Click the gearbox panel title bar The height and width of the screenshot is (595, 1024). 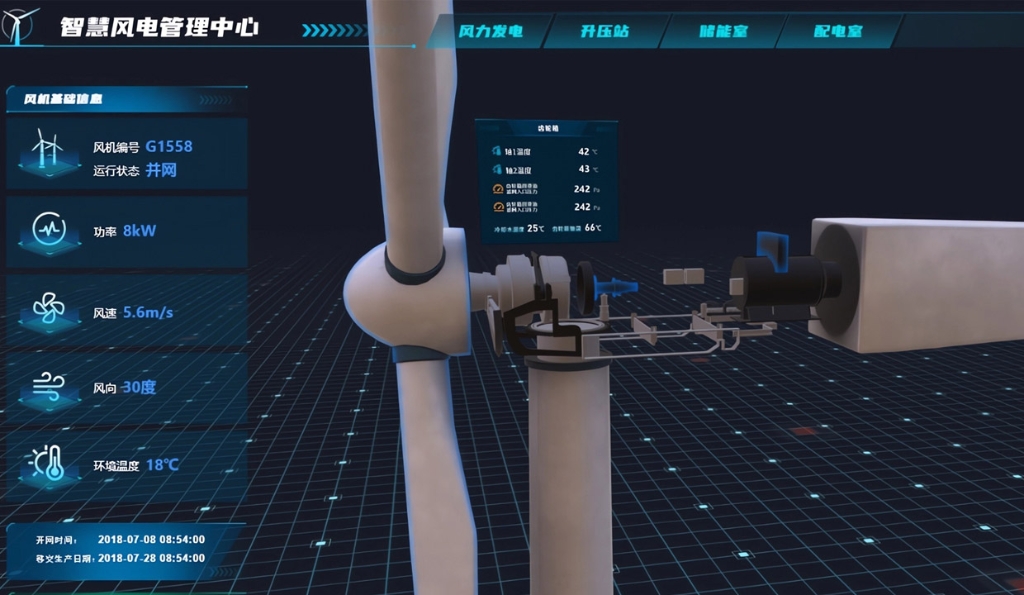pyautogui.click(x=546, y=129)
